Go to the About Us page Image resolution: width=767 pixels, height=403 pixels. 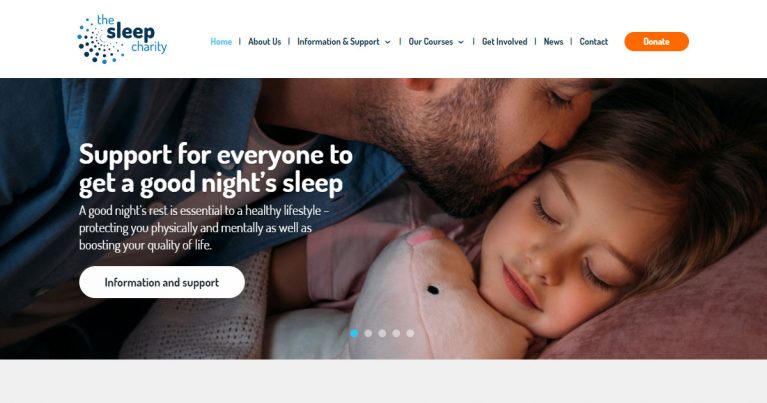[x=265, y=42]
